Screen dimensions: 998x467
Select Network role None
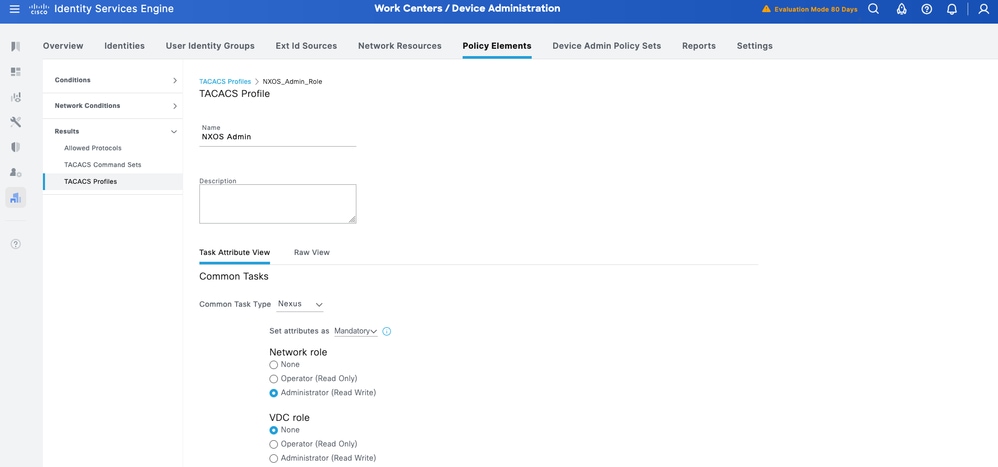[274, 365]
